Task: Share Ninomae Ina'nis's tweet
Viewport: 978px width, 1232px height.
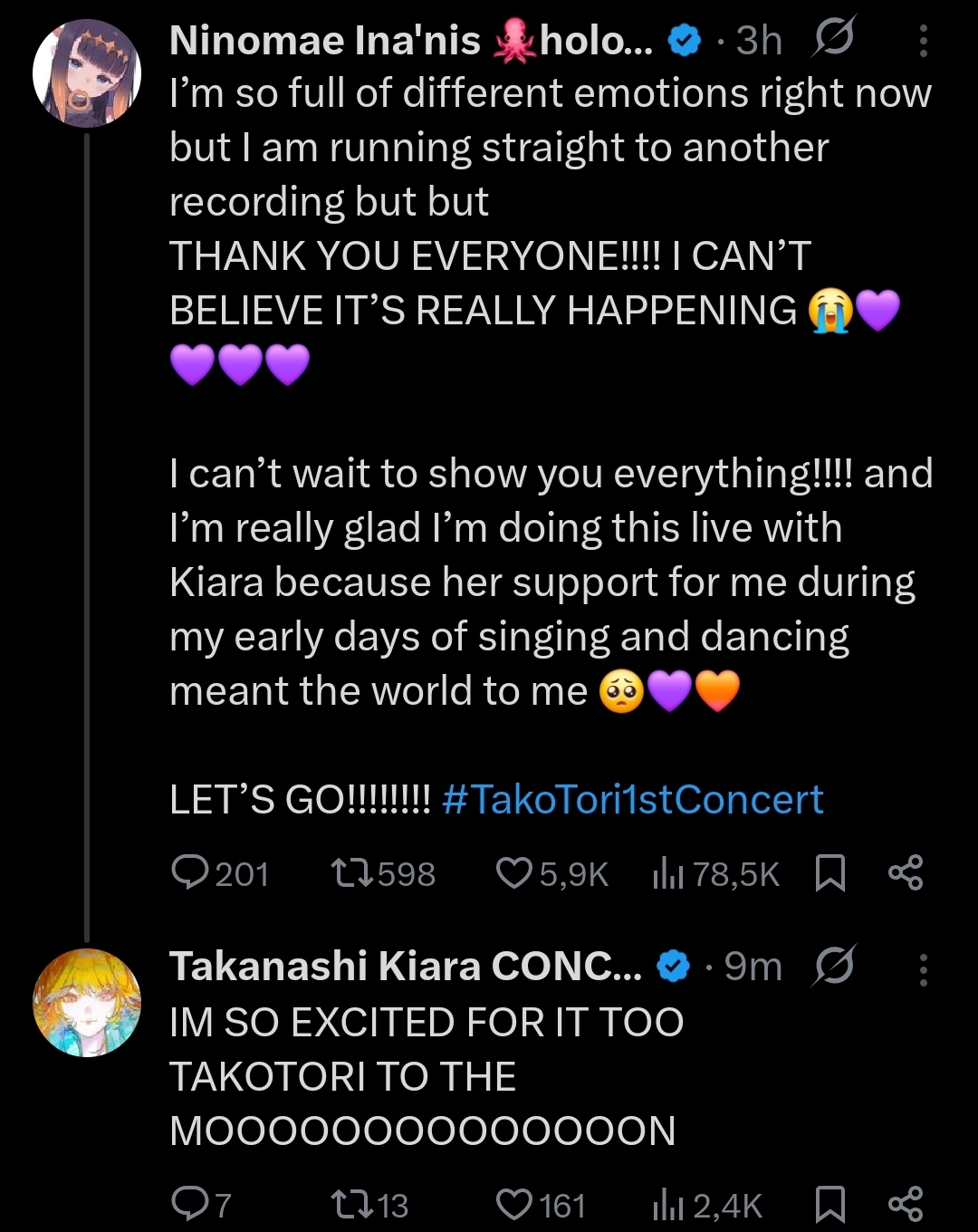Action: click(906, 873)
